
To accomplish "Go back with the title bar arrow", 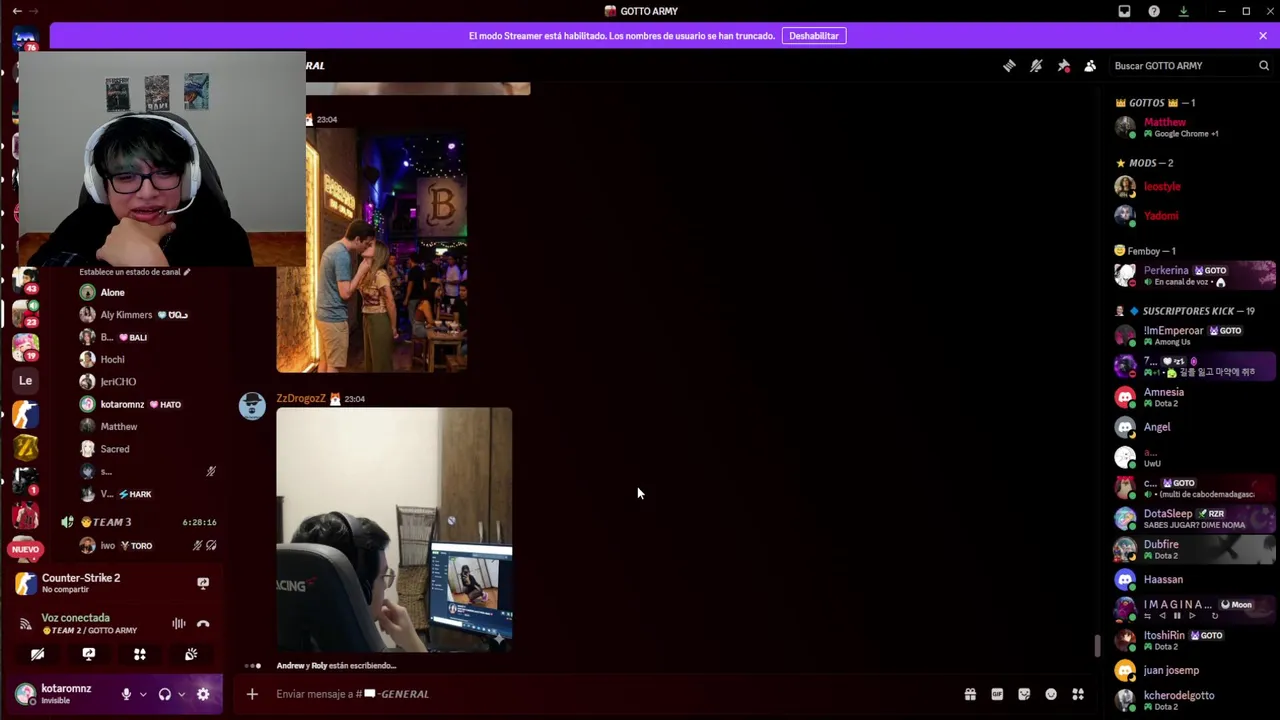I will point(17,11).
